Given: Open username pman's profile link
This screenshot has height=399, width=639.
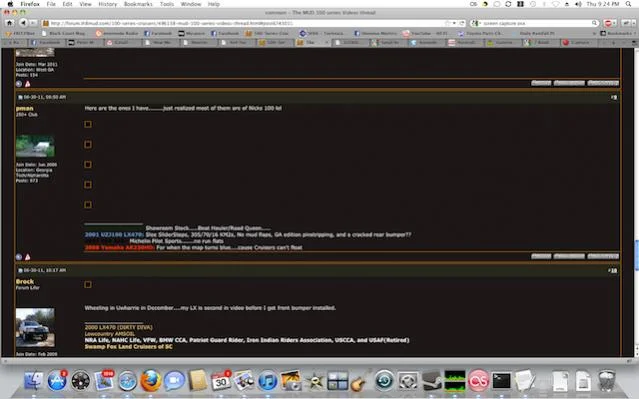Looking at the screenshot, I should click(24, 108).
